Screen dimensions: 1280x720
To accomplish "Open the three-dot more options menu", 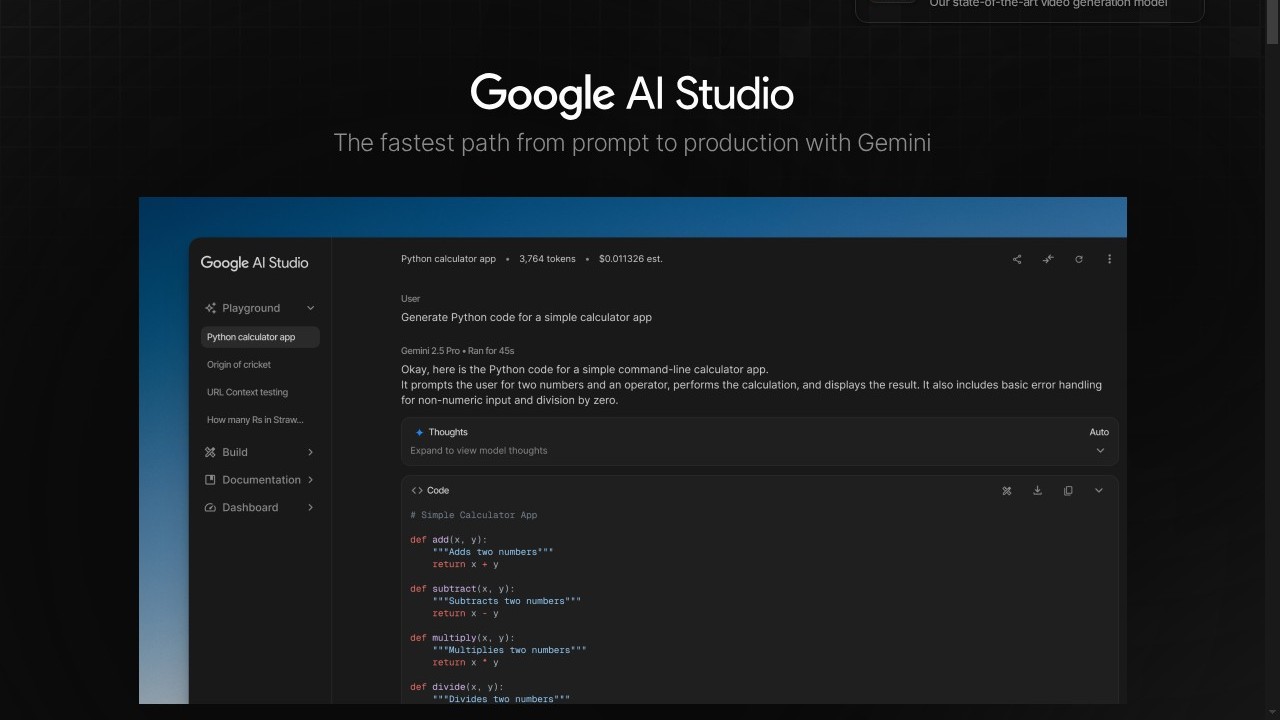I will coord(1109,259).
